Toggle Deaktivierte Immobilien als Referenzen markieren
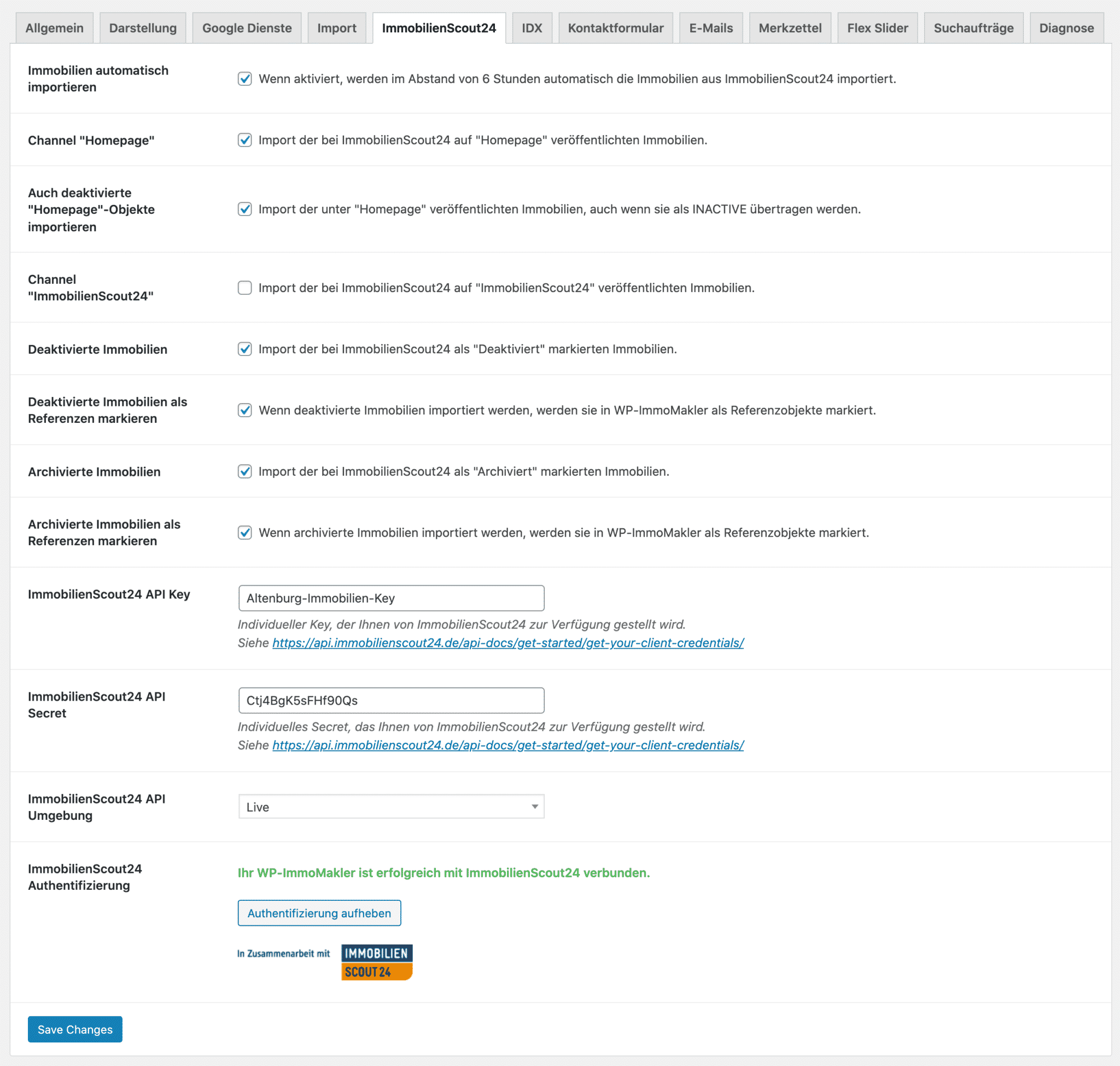The width and height of the screenshot is (1120, 1066). 245,410
